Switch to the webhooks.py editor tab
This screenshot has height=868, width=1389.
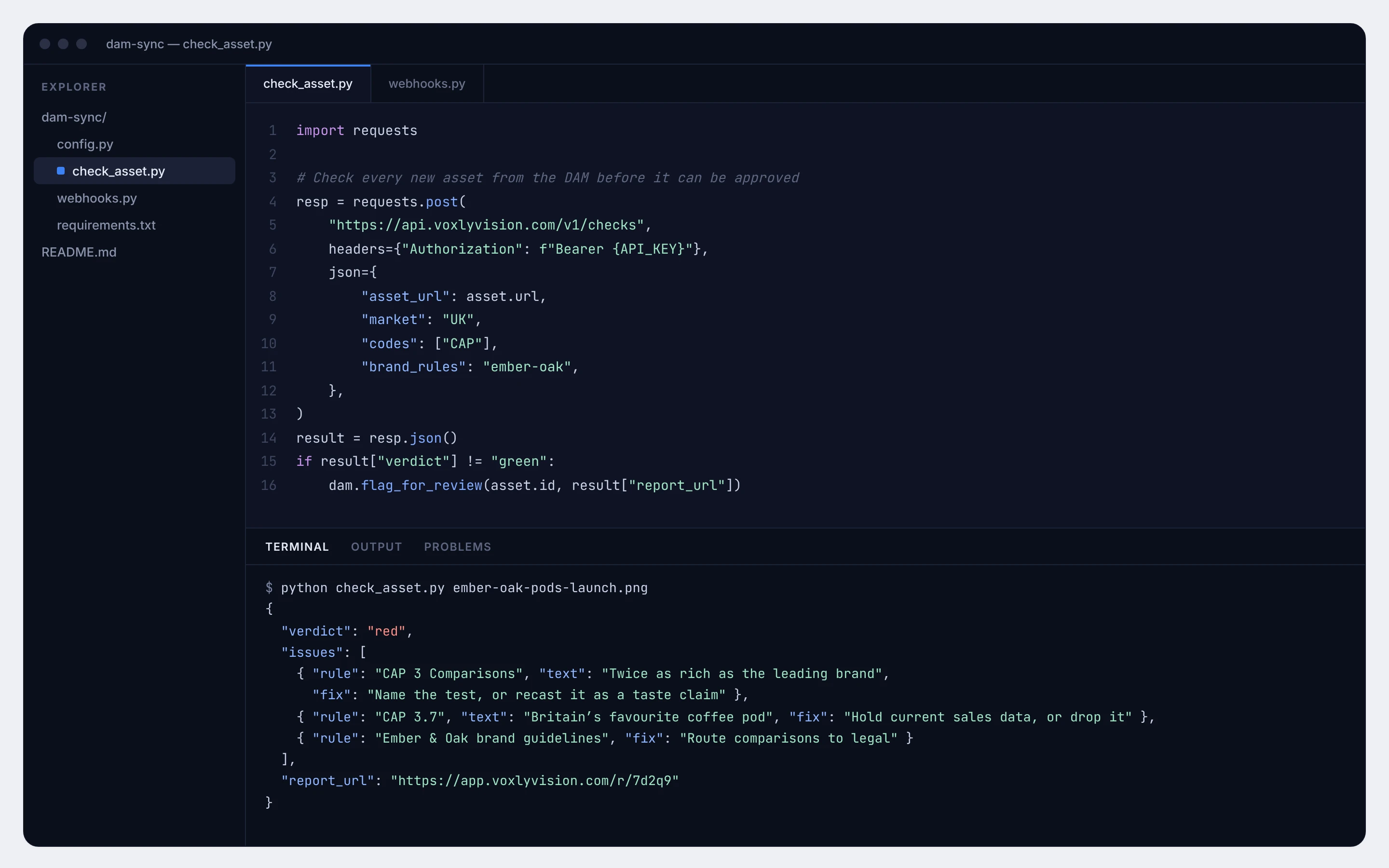point(426,84)
